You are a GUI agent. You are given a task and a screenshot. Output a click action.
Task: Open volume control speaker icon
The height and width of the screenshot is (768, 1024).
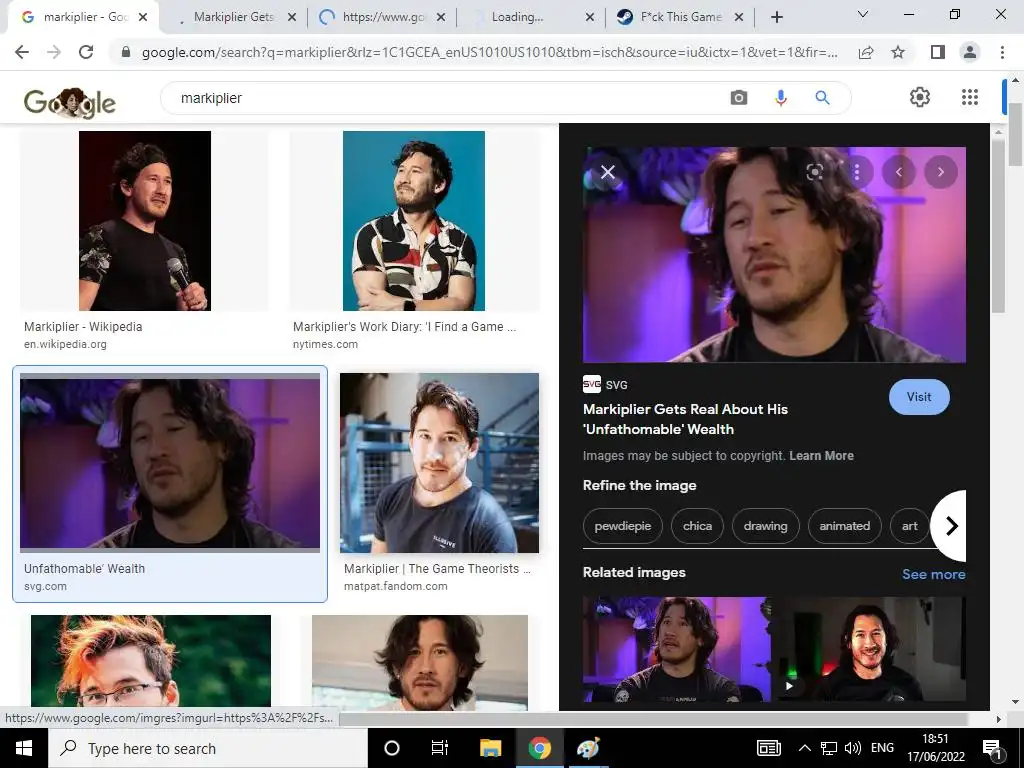pyautogui.click(x=852, y=748)
